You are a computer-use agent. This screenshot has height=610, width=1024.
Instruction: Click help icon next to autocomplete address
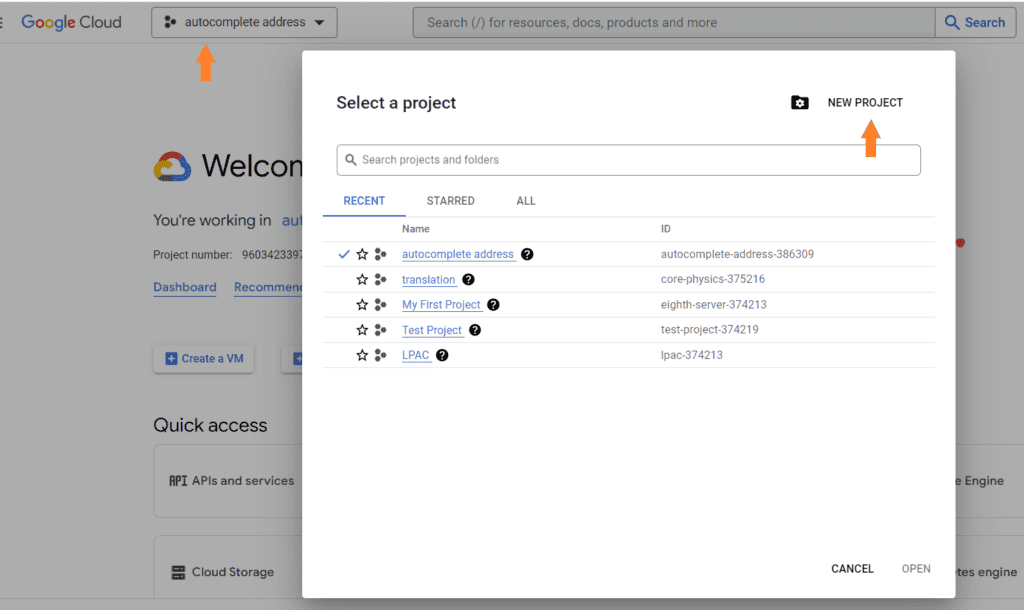pos(527,254)
